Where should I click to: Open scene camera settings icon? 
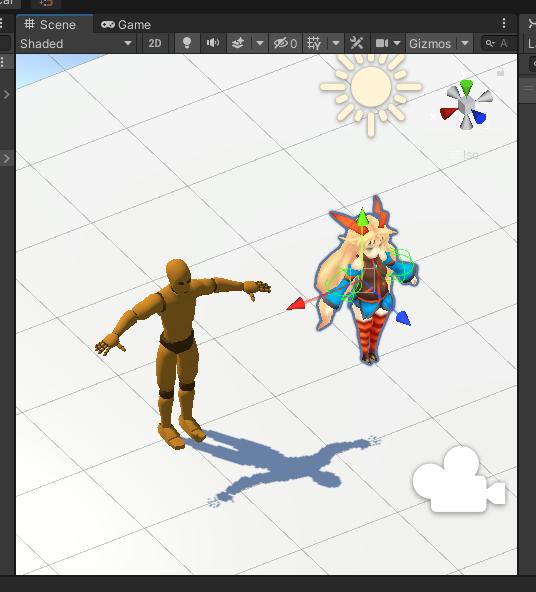point(382,43)
